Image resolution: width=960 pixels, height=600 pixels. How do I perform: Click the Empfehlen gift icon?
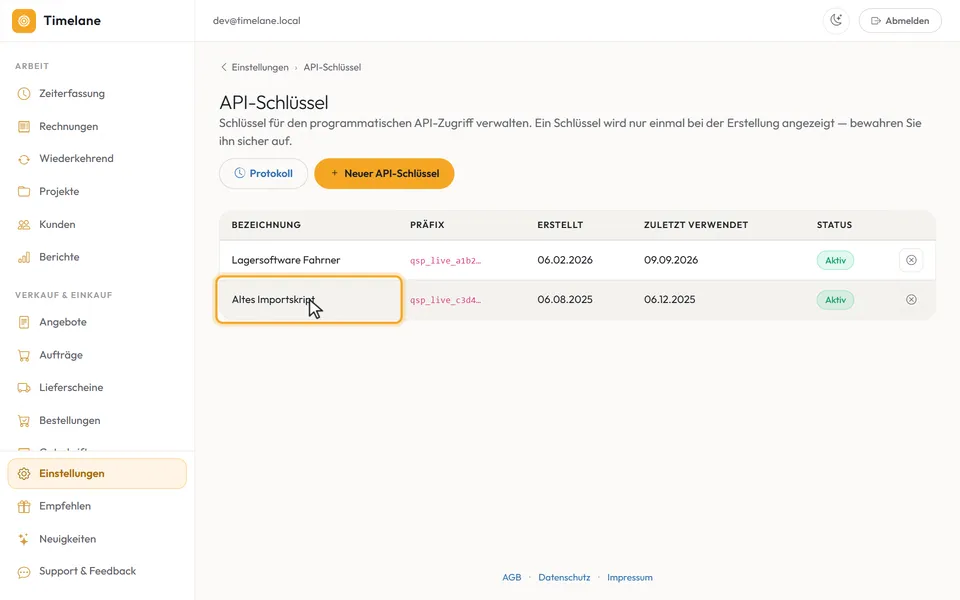pos(24,506)
